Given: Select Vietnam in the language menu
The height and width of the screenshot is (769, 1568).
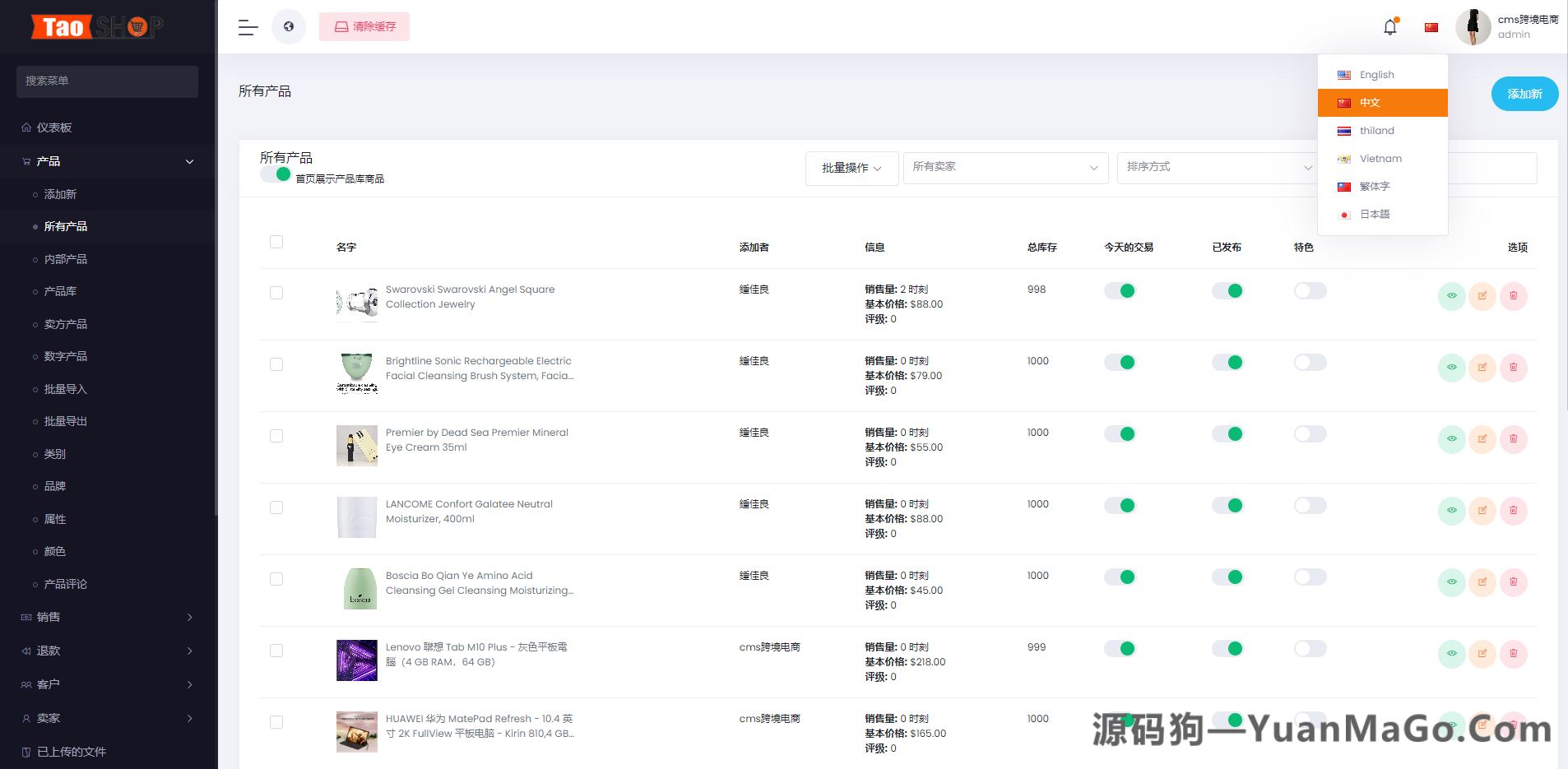Looking at the screenshot, I should pyautogui.click(x=1381, y=158).
